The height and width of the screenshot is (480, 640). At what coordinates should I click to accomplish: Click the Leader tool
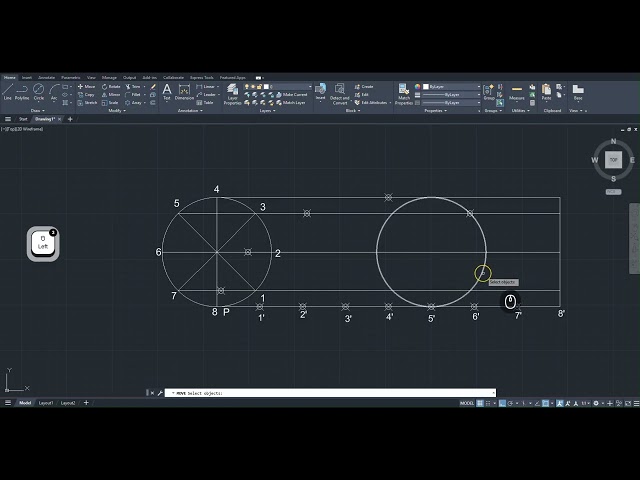(x=206, y=95)
